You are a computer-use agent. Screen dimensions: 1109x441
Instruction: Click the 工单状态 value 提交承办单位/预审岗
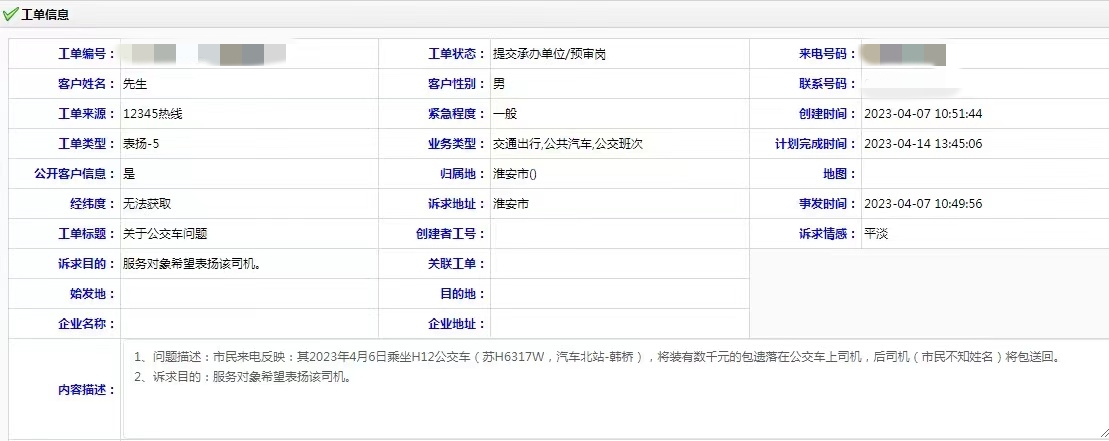pos(550,54)
